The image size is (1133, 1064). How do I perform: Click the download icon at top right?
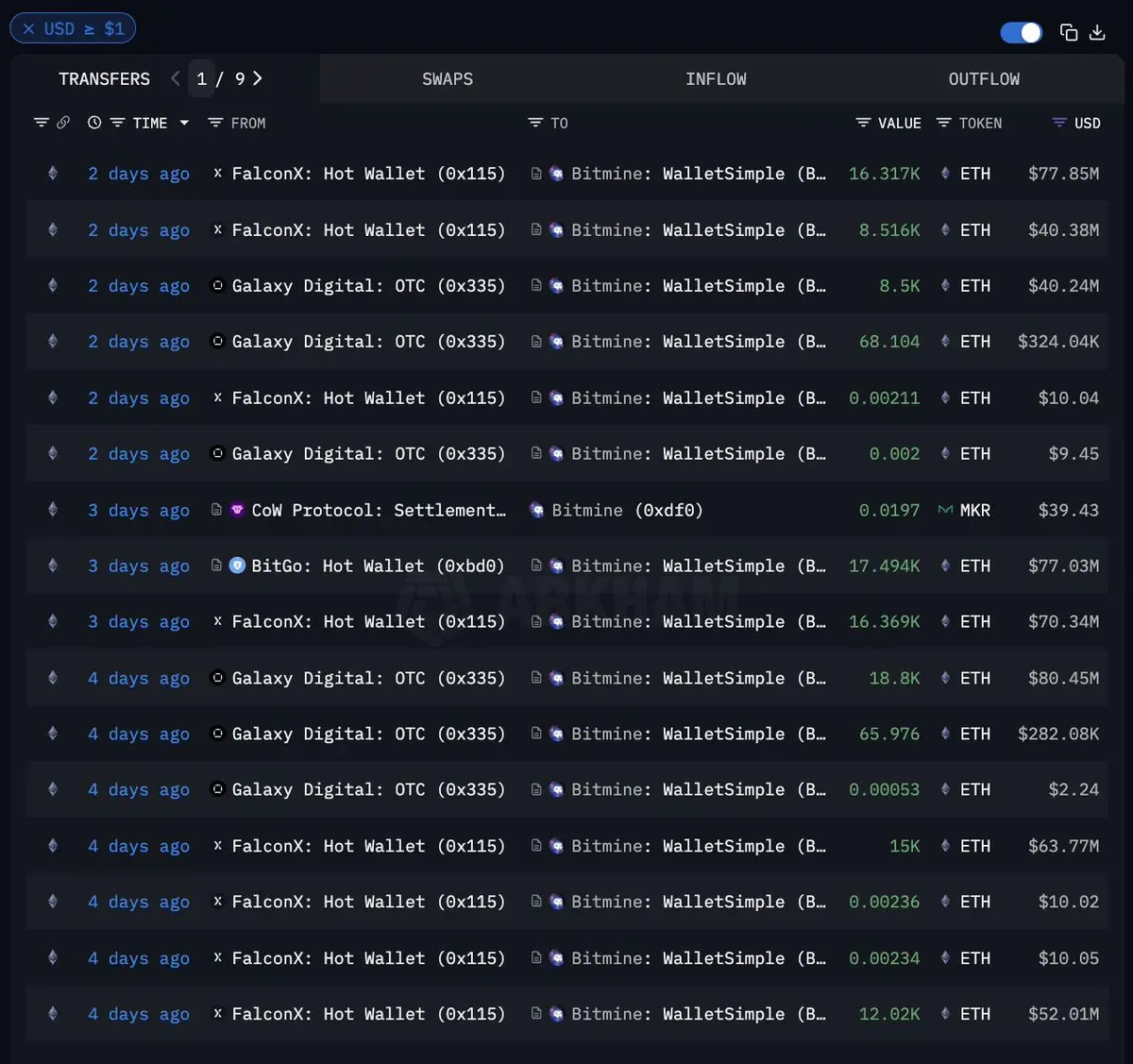tap(1097, 33)
